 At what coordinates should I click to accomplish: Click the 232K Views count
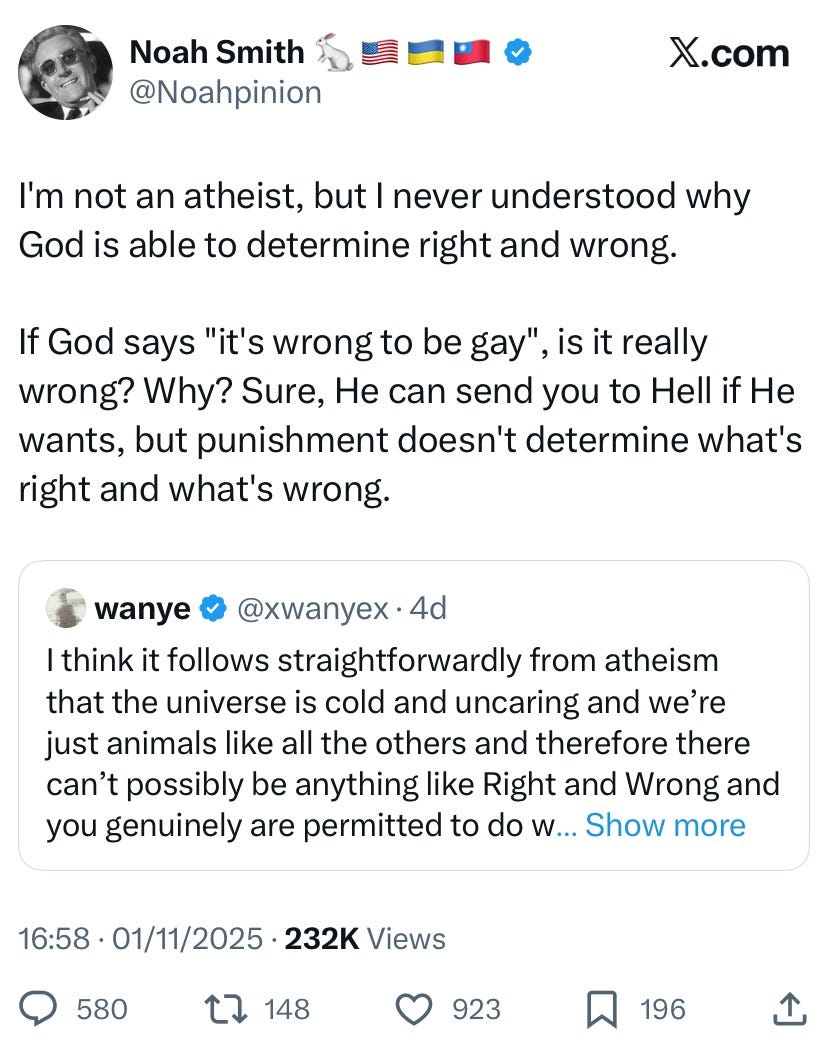coord(365,938)
